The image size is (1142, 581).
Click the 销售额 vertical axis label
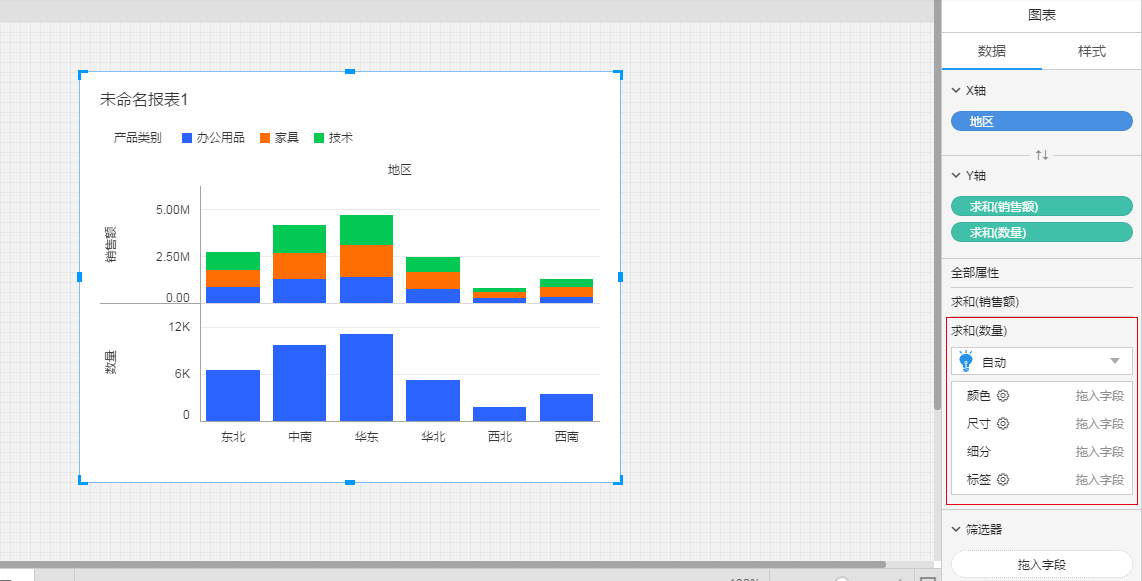pos(111,244)
